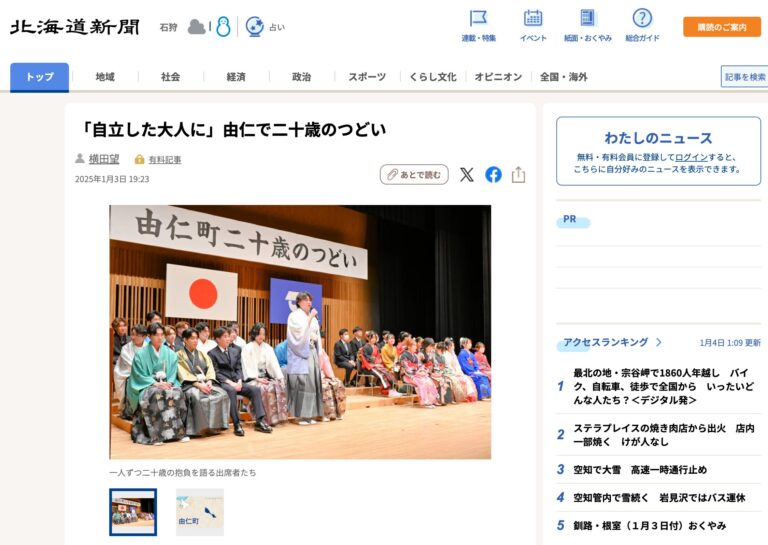Image resolution: width=768 pixels, height=545 pixels.
Task: Click the share/export icon
Action: 518,175
